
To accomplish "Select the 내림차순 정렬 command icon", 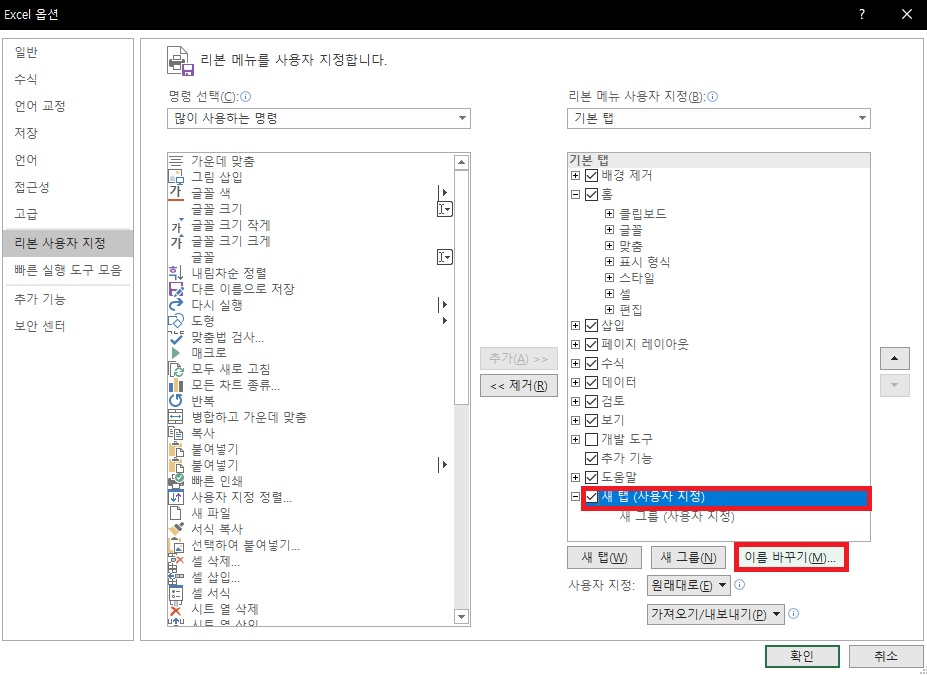I will [176, 273].
